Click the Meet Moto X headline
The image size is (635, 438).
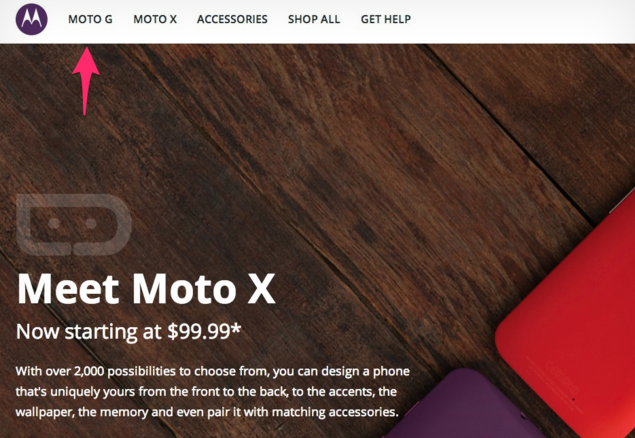146,289
